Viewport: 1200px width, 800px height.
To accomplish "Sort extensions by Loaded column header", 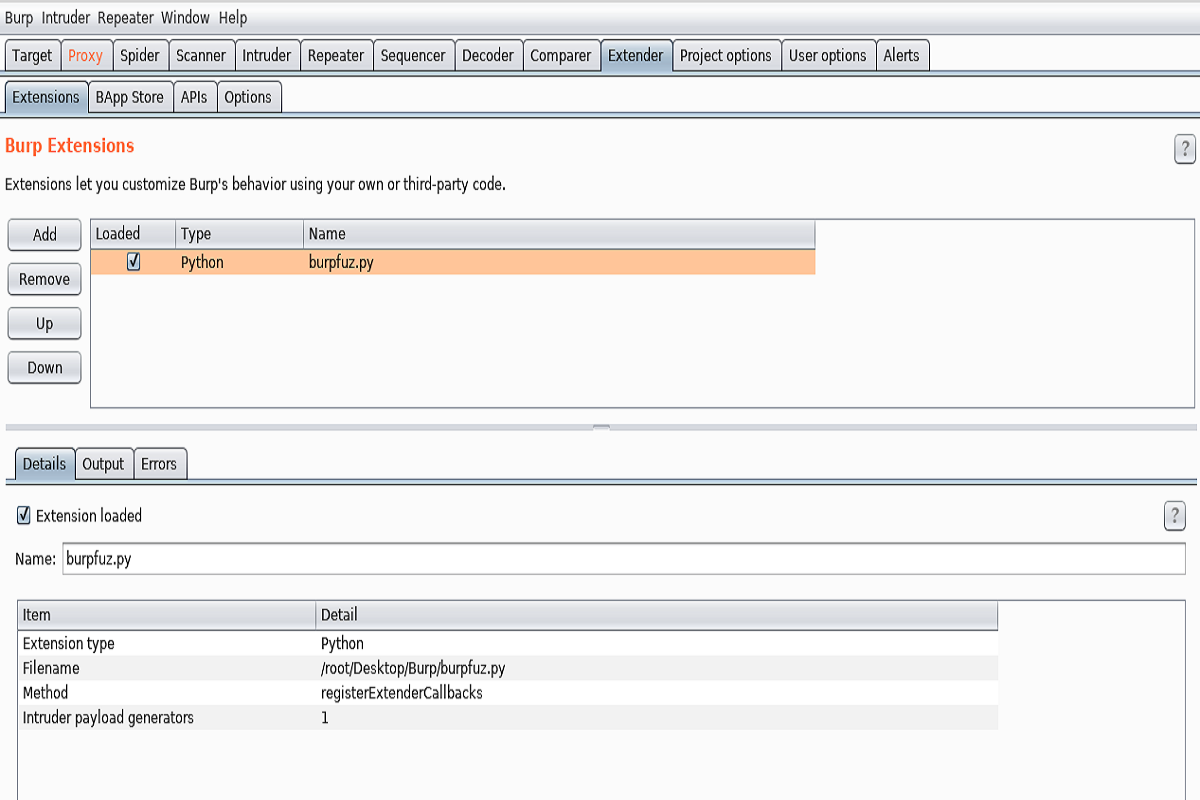I will (133, 234).
